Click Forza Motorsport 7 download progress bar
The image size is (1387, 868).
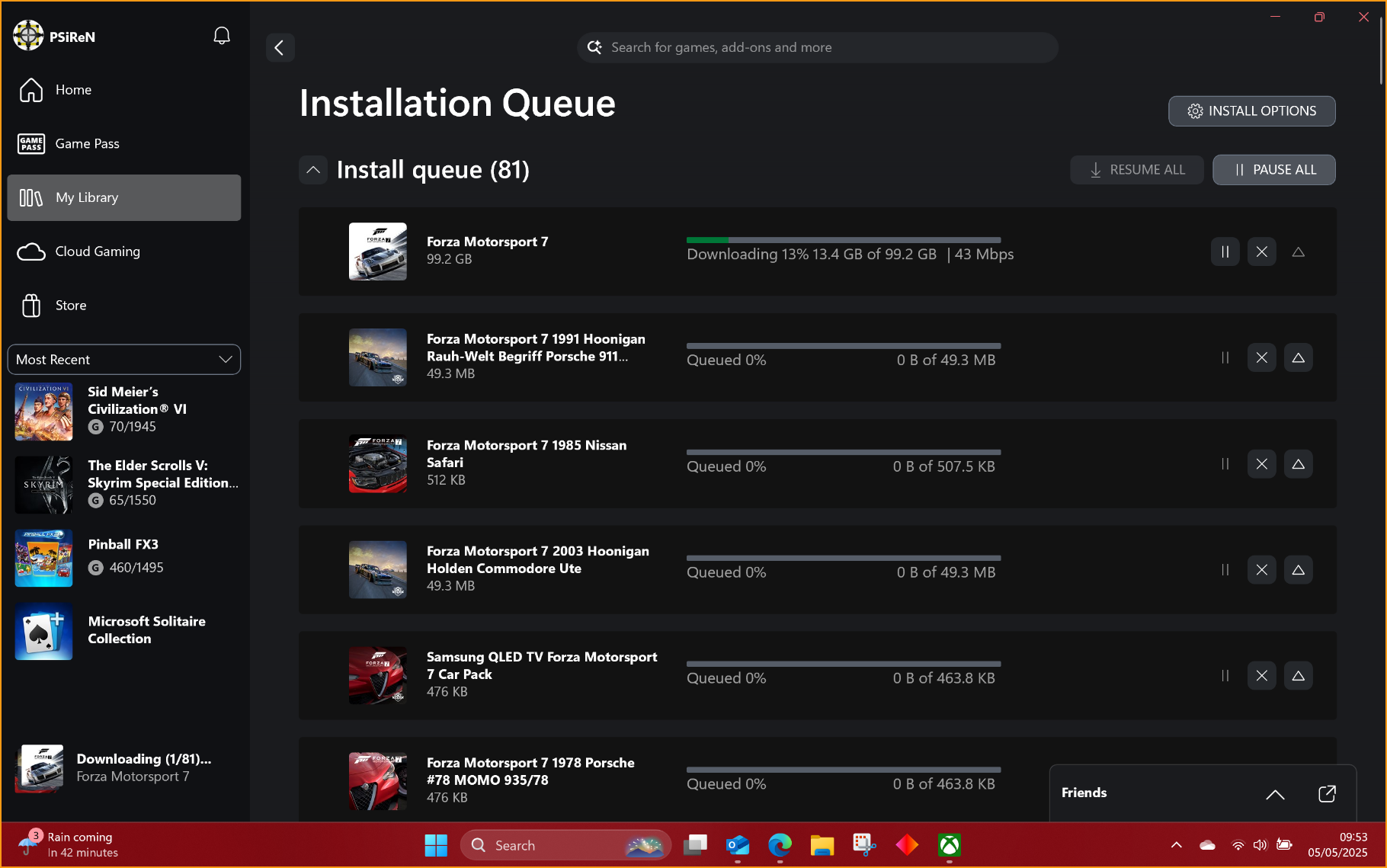pyautogui.click(x=844, y=240)
